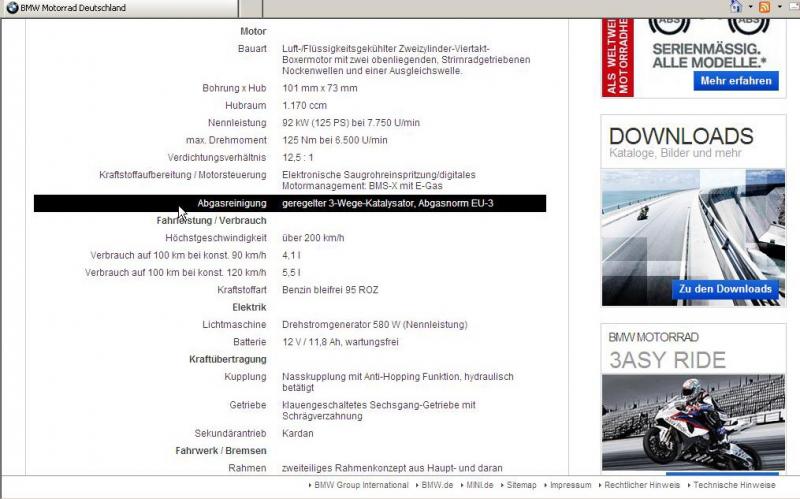This screenshot has height=499, width=800.
Task: Click the Mehr erfahren button
Action: click(x=736, y=81)
